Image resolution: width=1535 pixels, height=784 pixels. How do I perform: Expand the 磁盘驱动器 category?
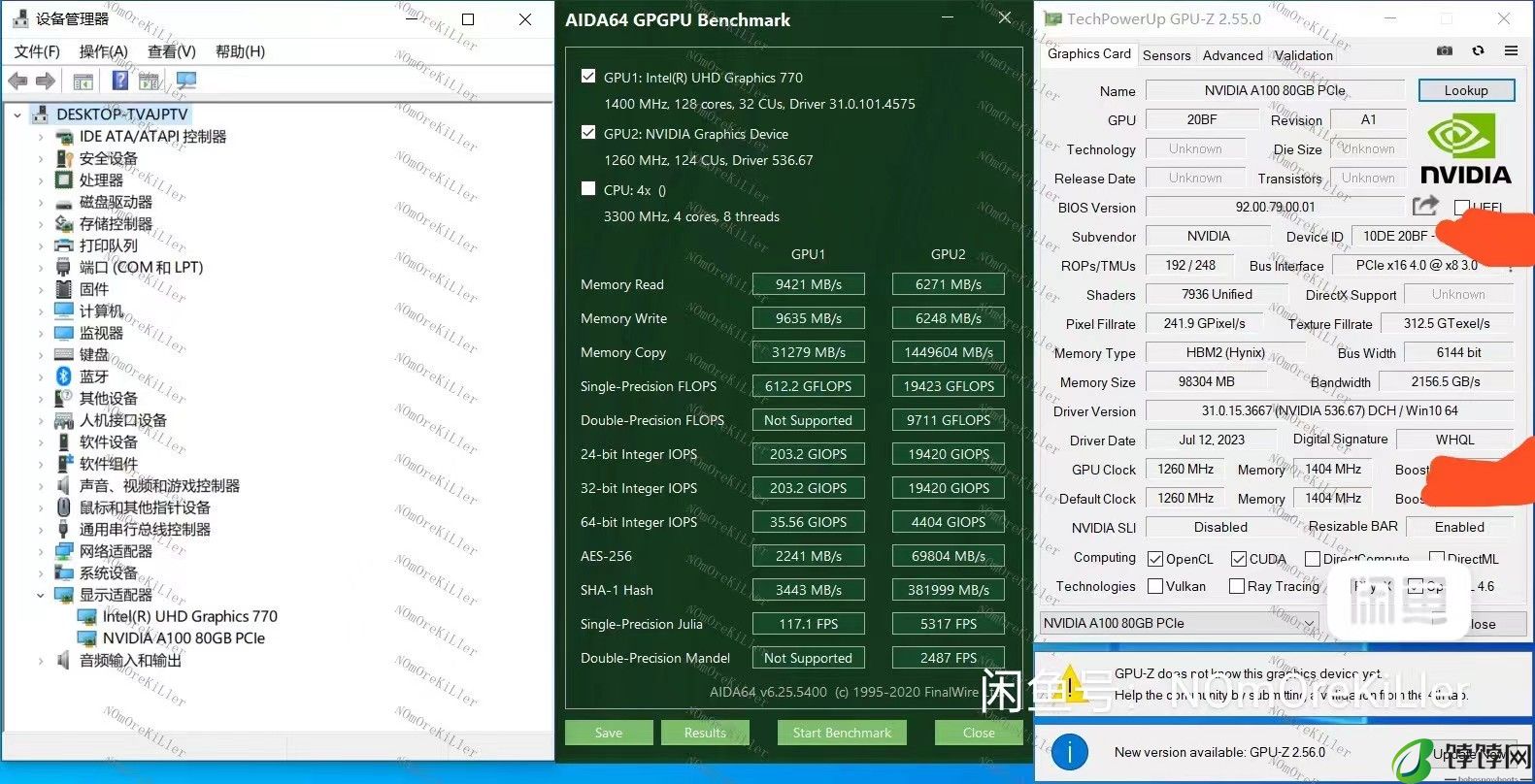(x=40, y=202)
